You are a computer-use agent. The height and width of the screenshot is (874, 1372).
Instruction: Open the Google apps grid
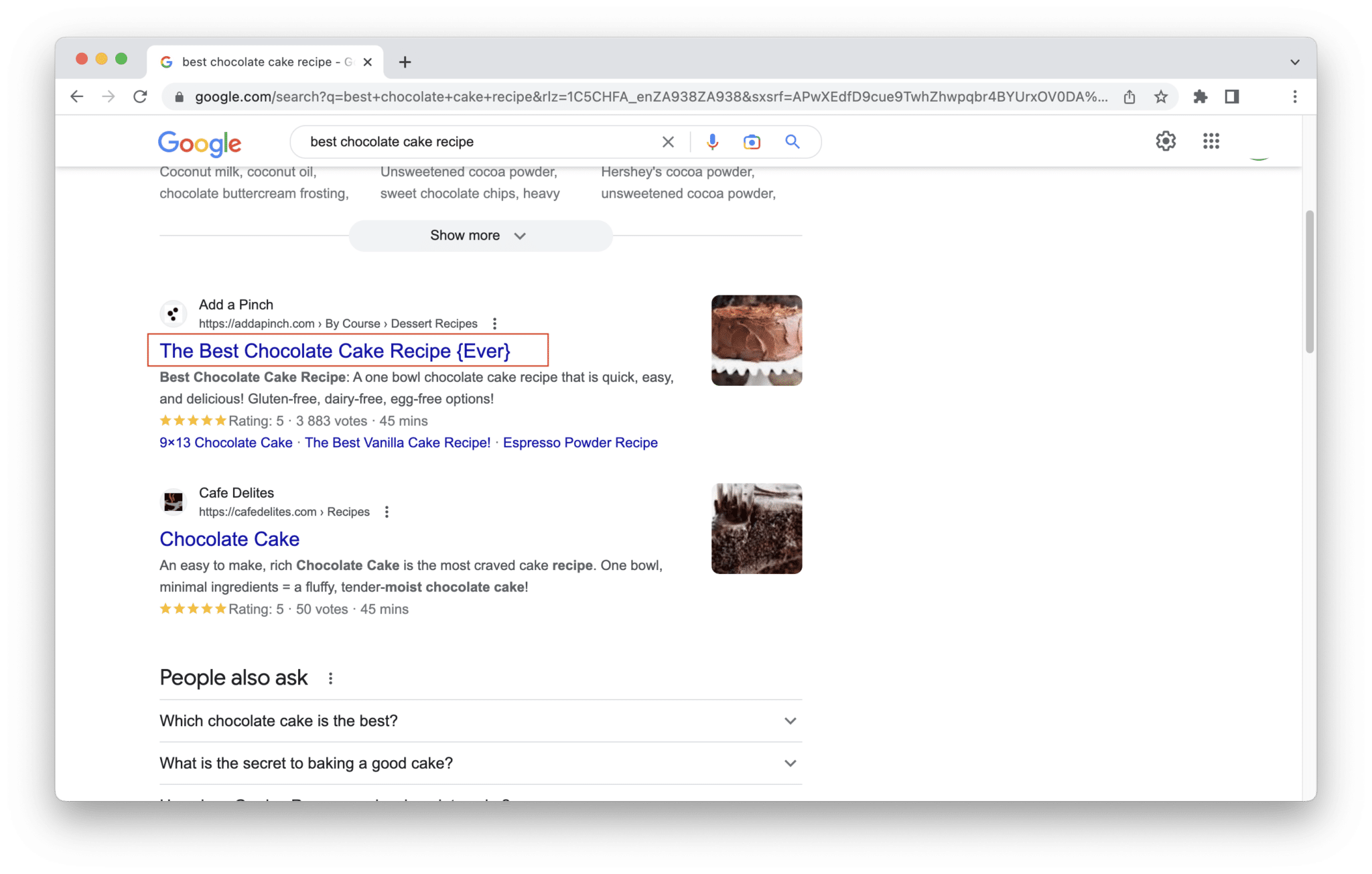1211,141
